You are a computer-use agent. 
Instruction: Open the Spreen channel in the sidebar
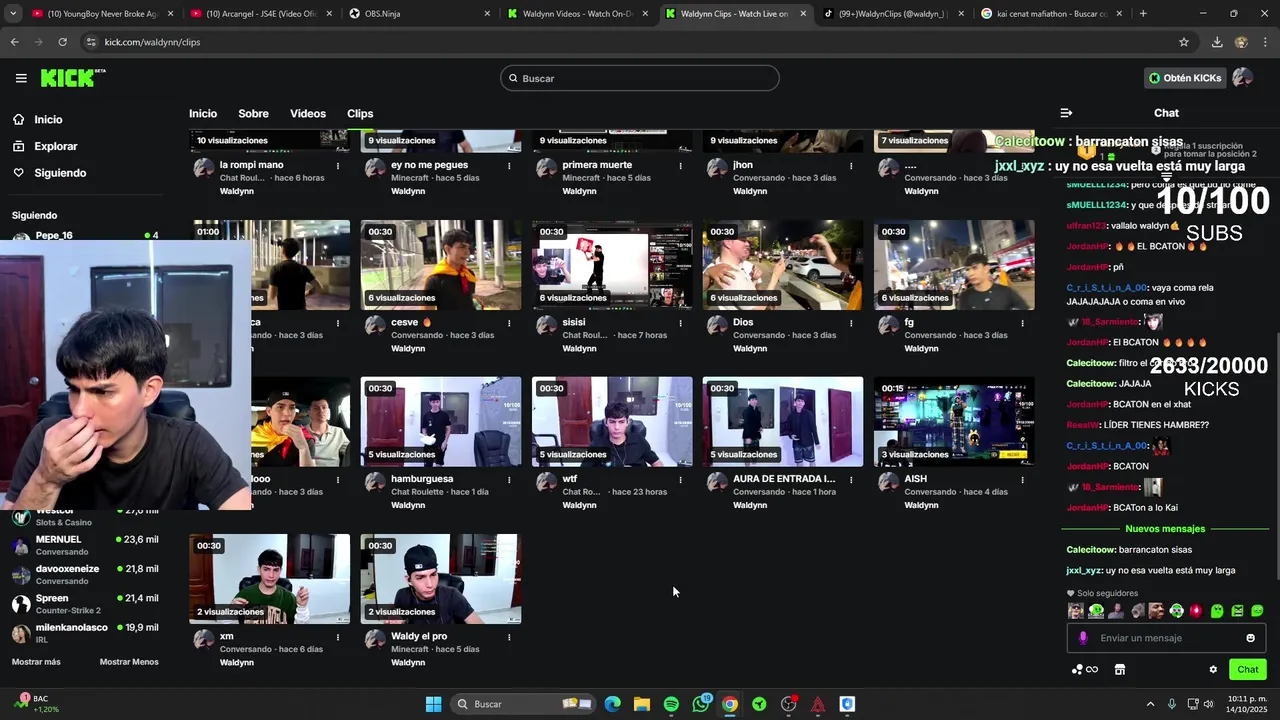pyautogui.click(x=85, y=604)
